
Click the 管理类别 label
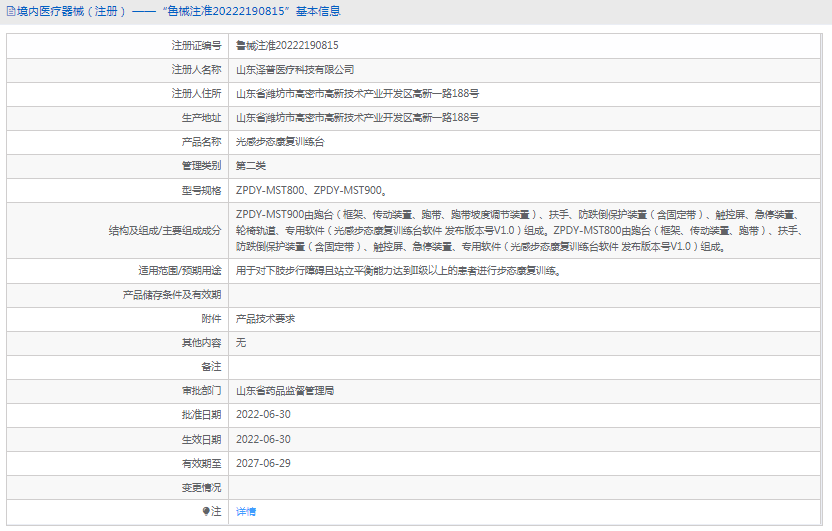pyautogui.click(x=202, y=166)
